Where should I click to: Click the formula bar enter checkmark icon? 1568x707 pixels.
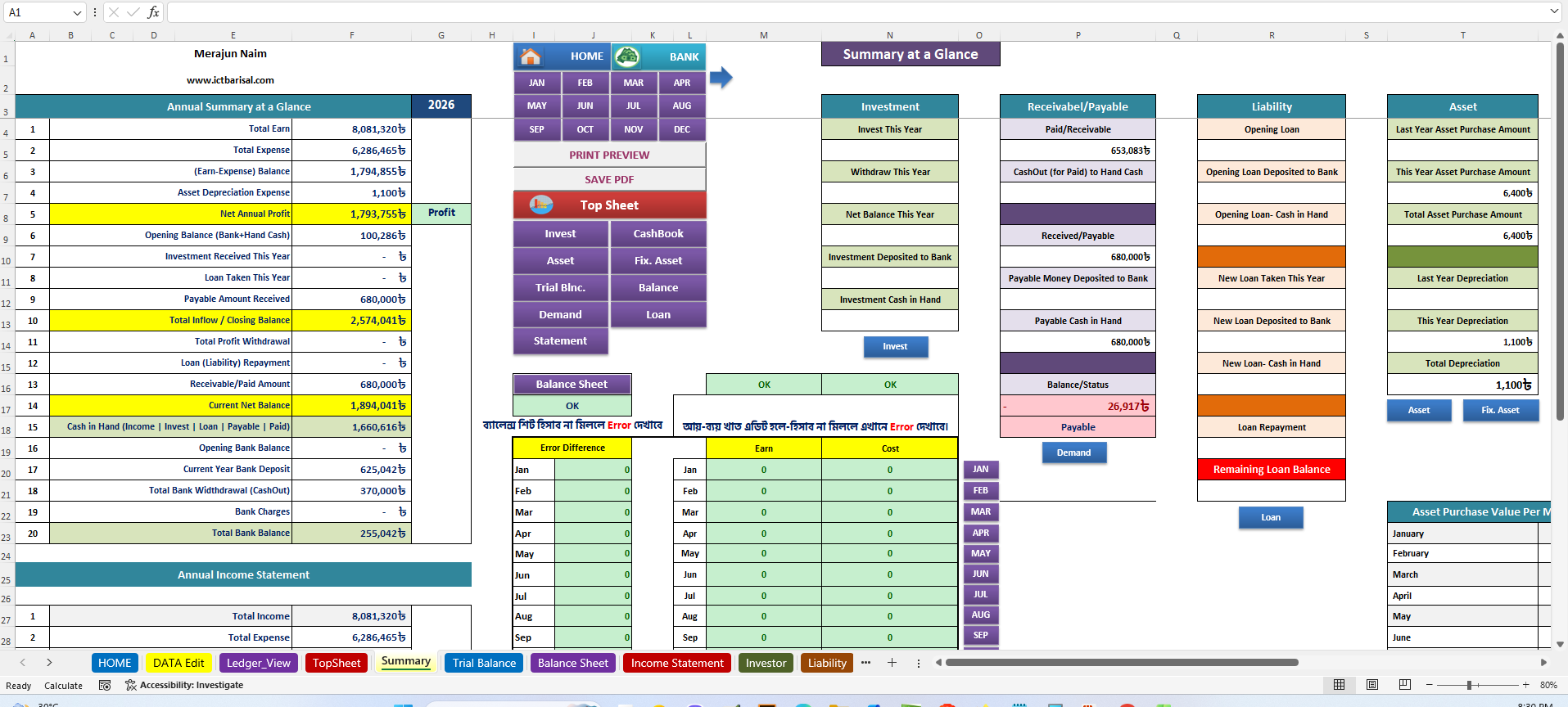[133, 12]
